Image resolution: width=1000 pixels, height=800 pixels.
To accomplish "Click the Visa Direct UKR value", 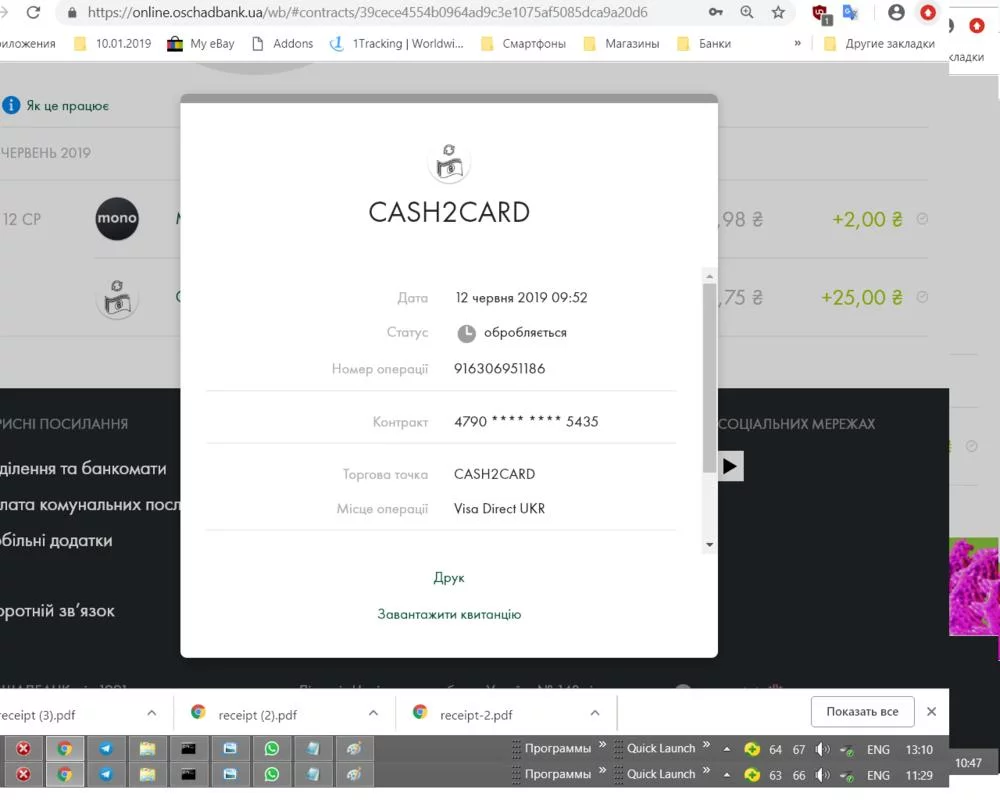I will (499, 509).
